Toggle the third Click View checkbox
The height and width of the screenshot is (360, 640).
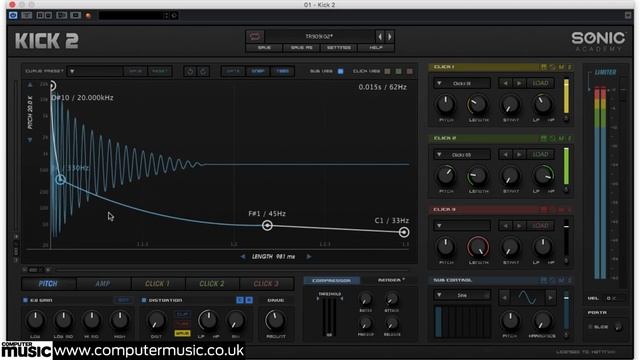pos(409,71)
